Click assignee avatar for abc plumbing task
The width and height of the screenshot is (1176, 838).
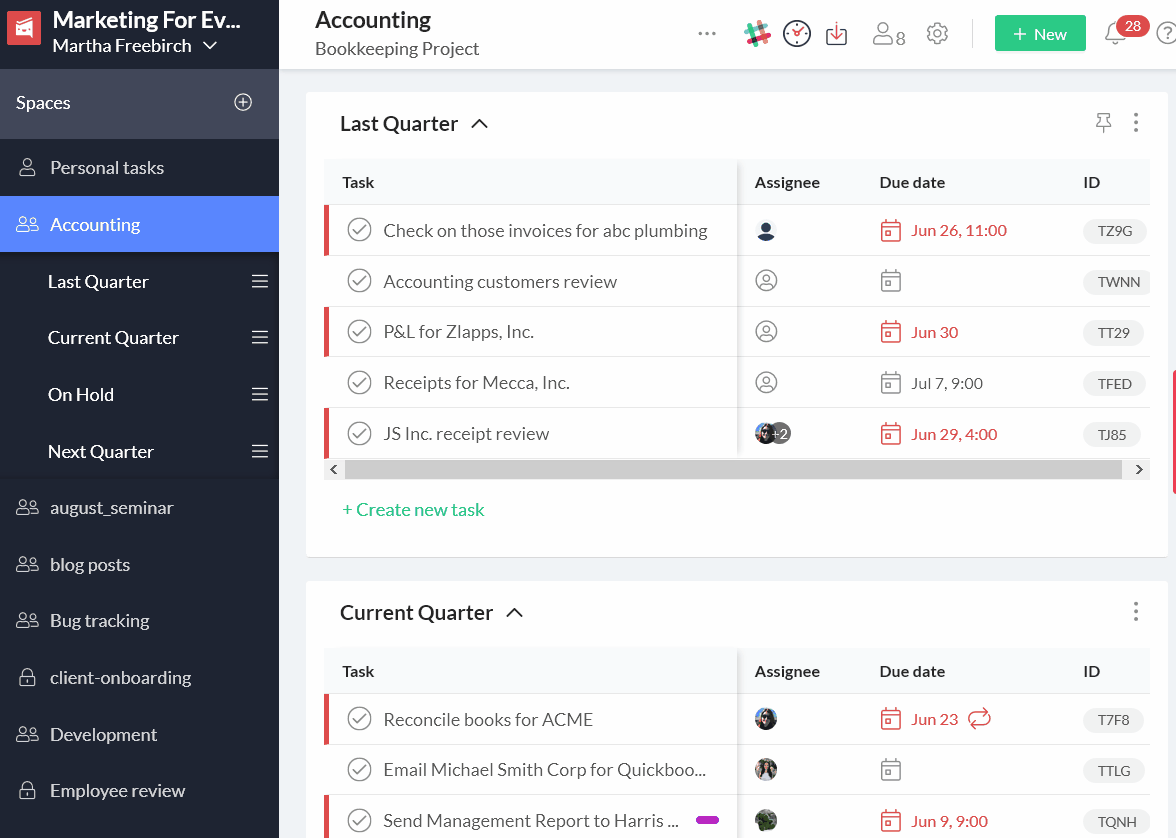766,230
